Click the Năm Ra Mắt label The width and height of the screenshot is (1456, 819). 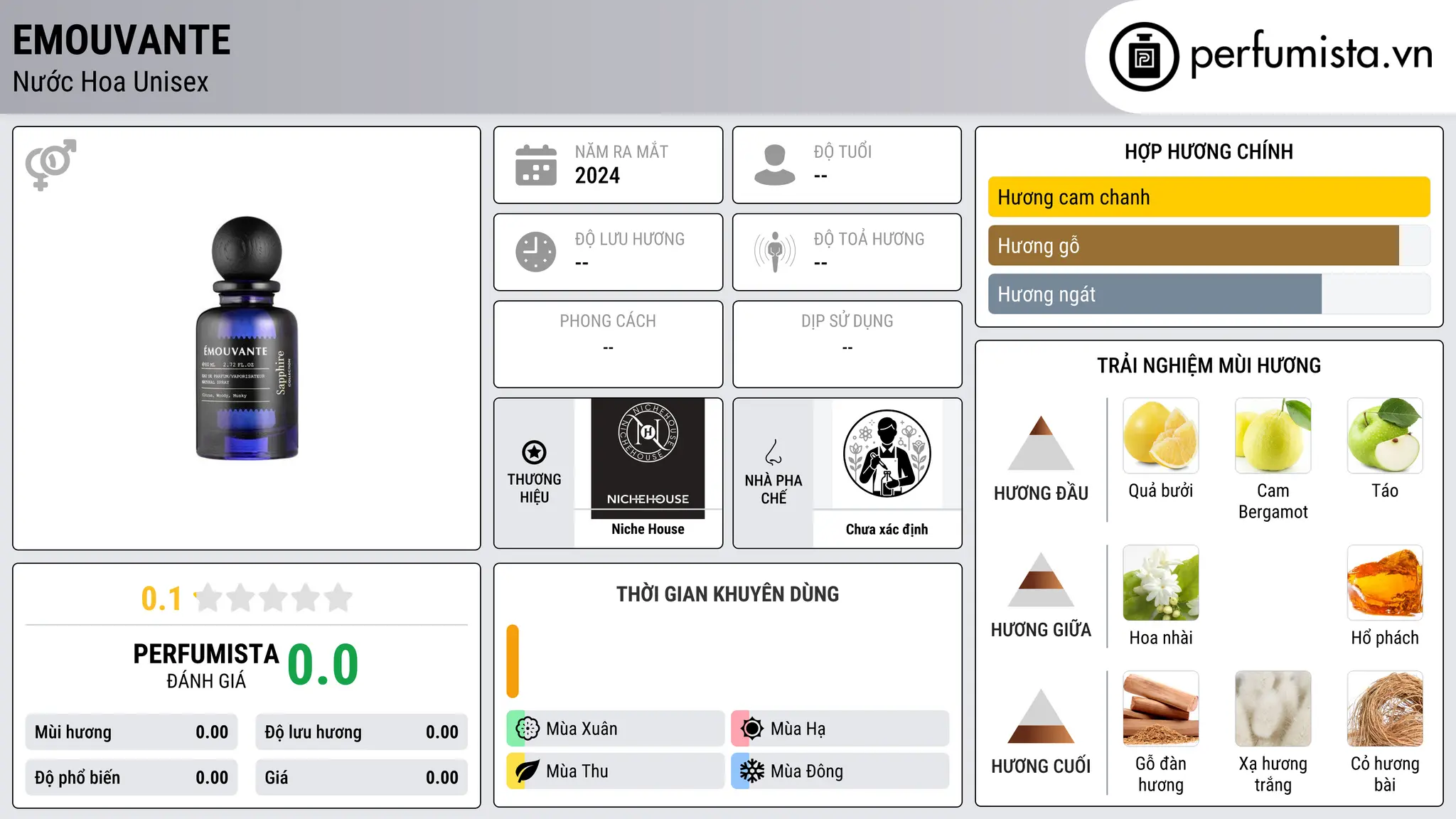[x=621, y=151]
